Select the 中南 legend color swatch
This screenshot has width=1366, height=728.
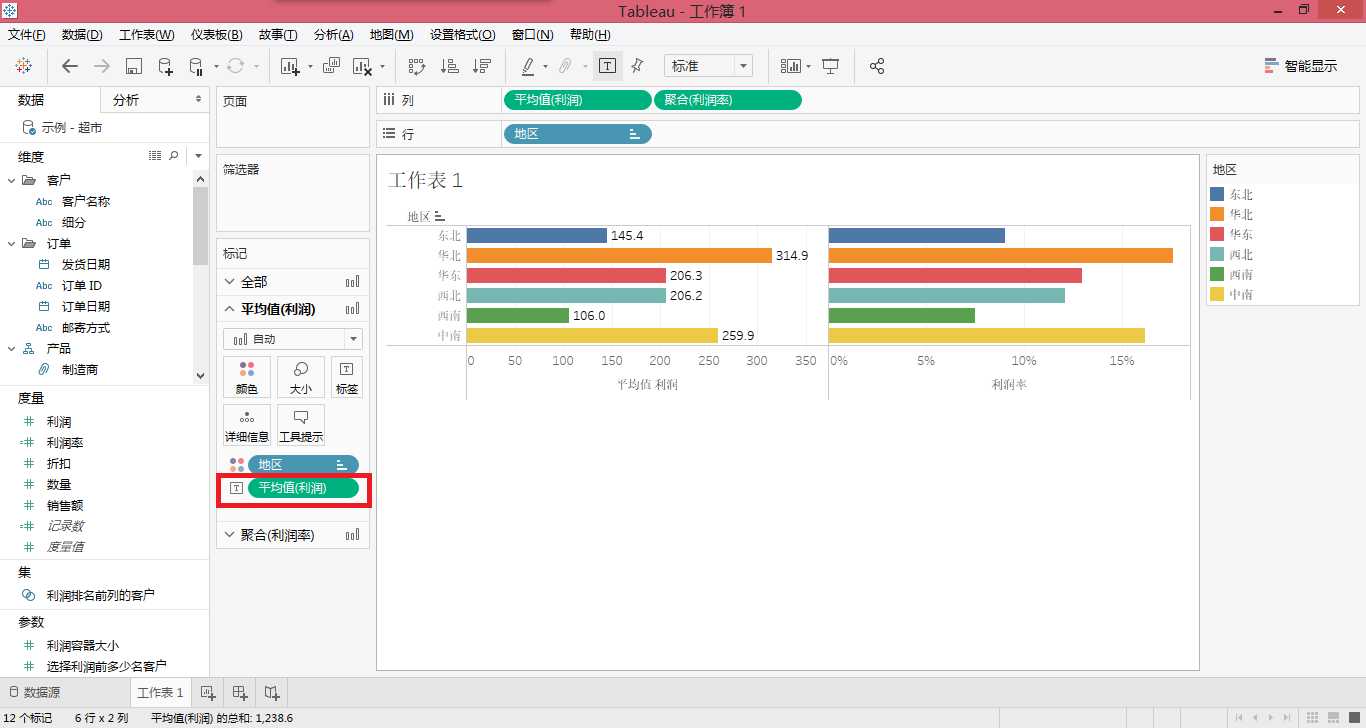[x=1217, y=294]
